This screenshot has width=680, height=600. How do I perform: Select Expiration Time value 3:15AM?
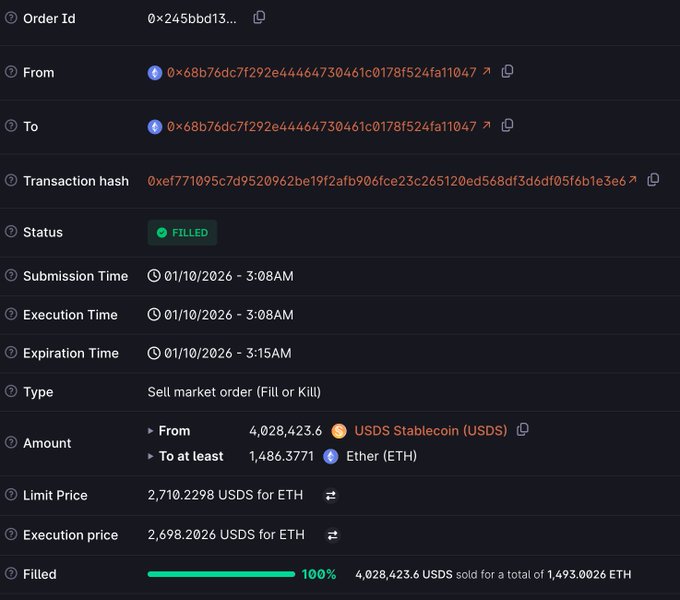pos(269,353)
